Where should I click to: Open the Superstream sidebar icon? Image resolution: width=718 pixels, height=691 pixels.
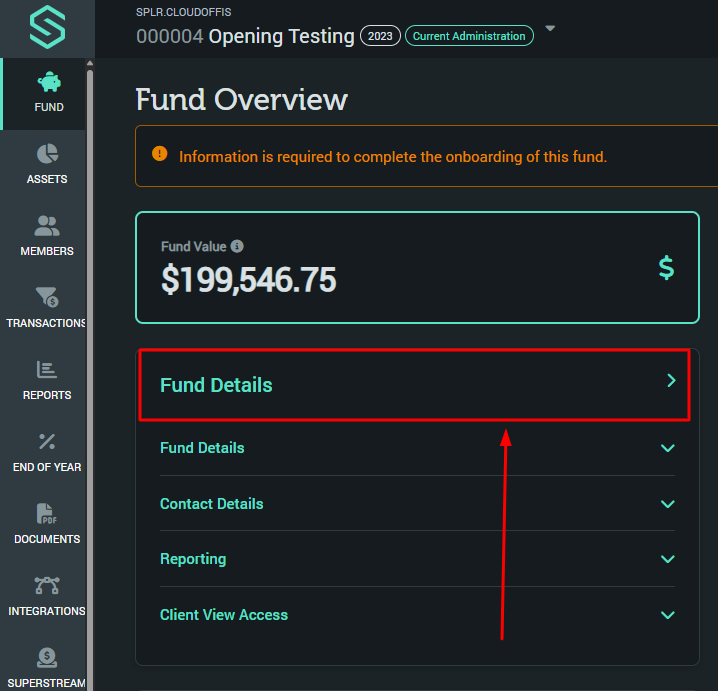[47, 657]
